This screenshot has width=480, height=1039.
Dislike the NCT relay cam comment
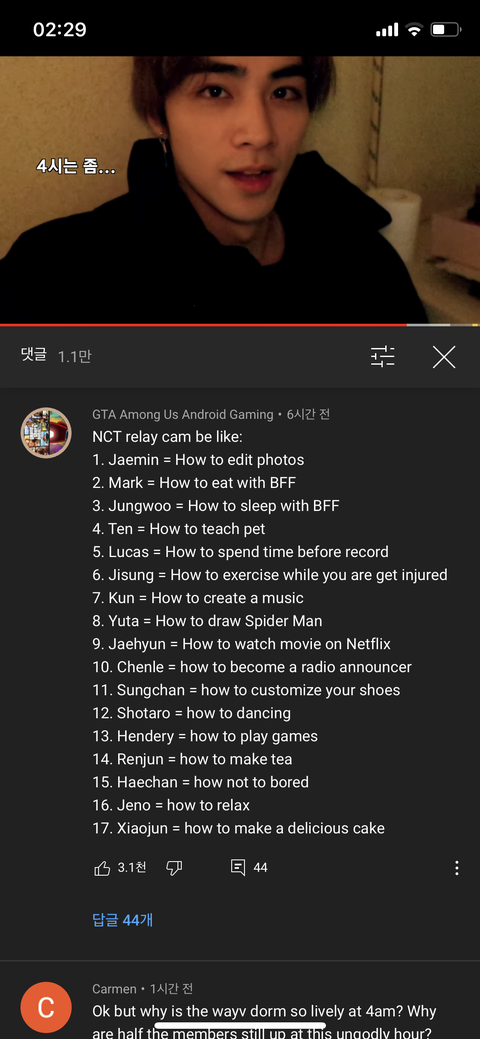coord(174,868)
